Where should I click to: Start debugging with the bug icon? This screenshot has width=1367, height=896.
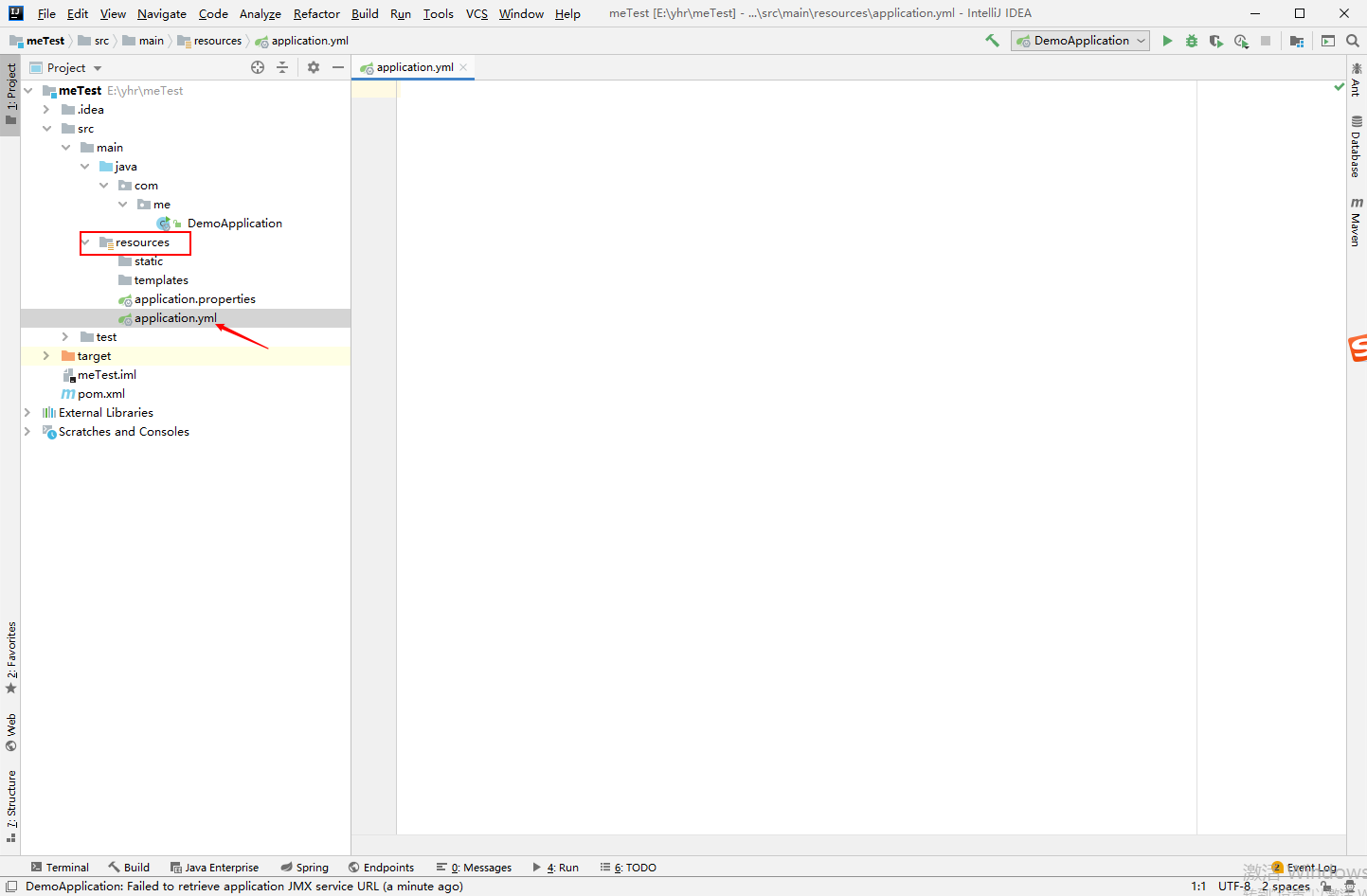point(1192,41)
